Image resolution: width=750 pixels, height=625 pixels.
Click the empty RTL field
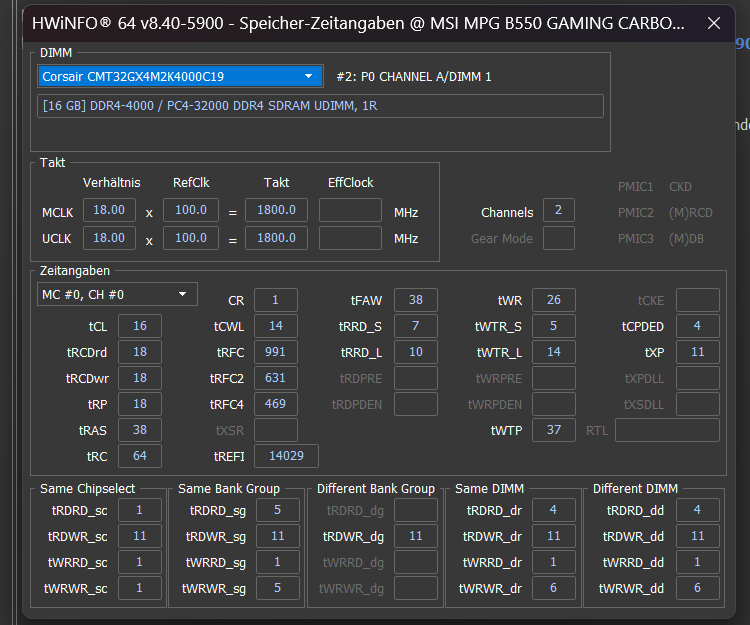coord(667,430)
